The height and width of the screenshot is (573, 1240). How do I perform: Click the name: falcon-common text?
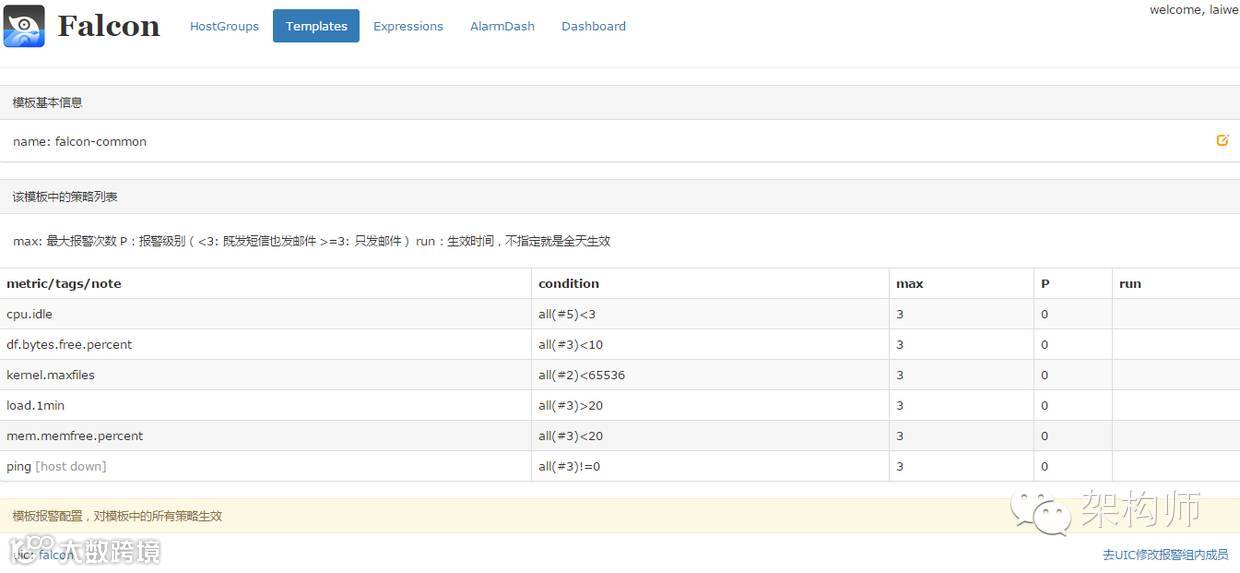coord(80,142)
